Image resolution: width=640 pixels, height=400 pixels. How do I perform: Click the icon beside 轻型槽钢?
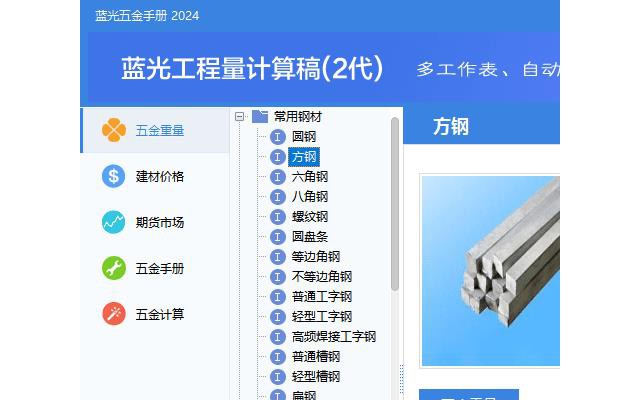[278, 377]
